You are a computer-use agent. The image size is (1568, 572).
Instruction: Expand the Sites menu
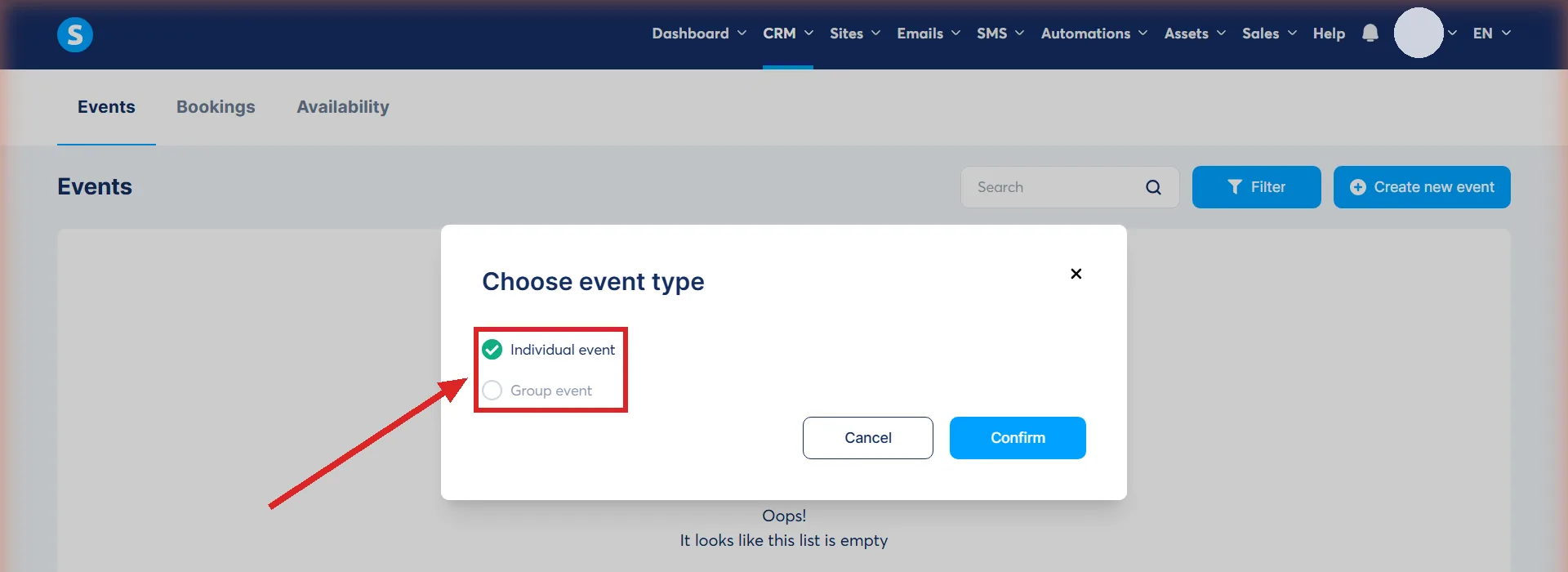coord(855,34)
